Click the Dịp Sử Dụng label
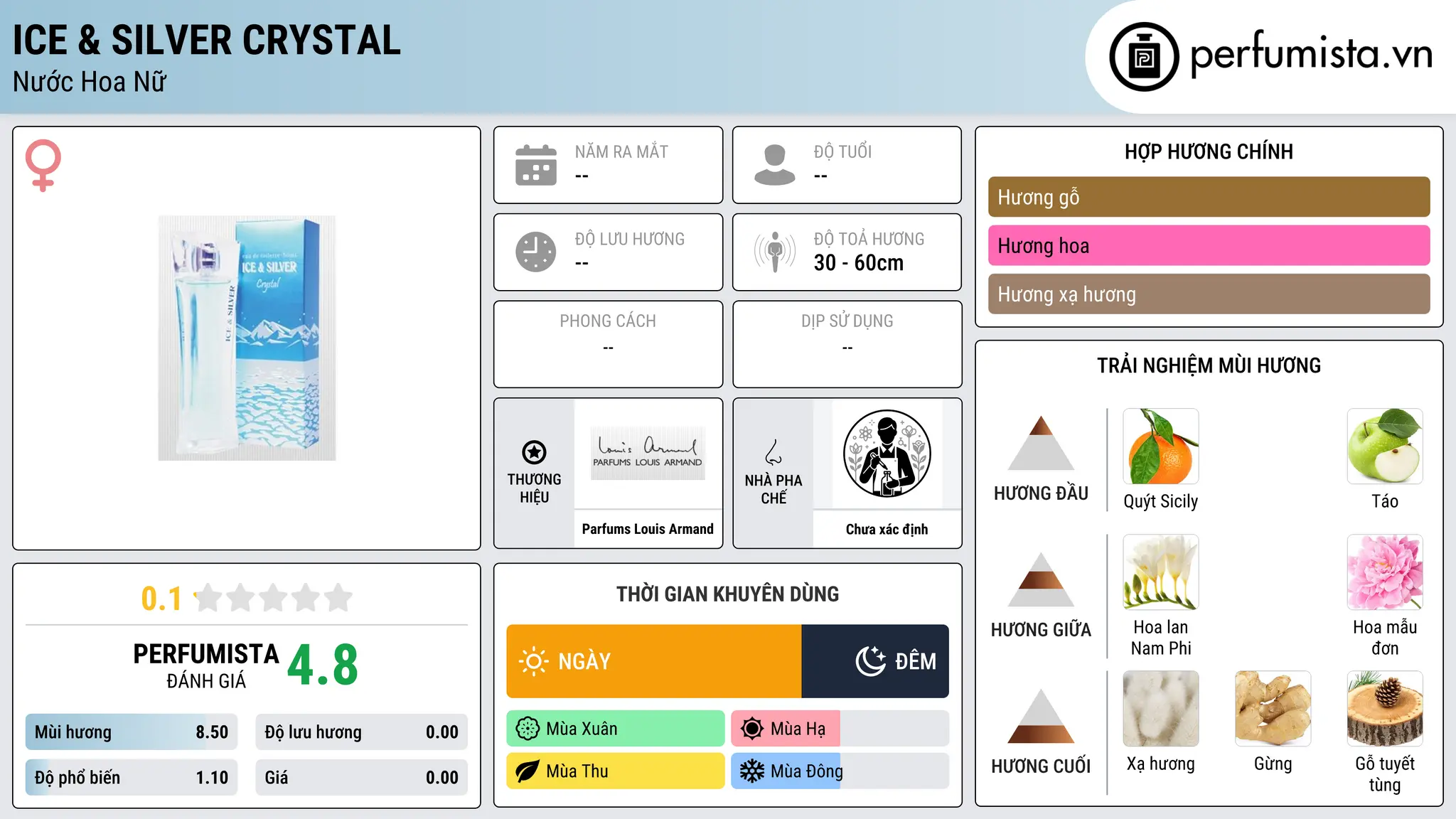 click(847, 321)
